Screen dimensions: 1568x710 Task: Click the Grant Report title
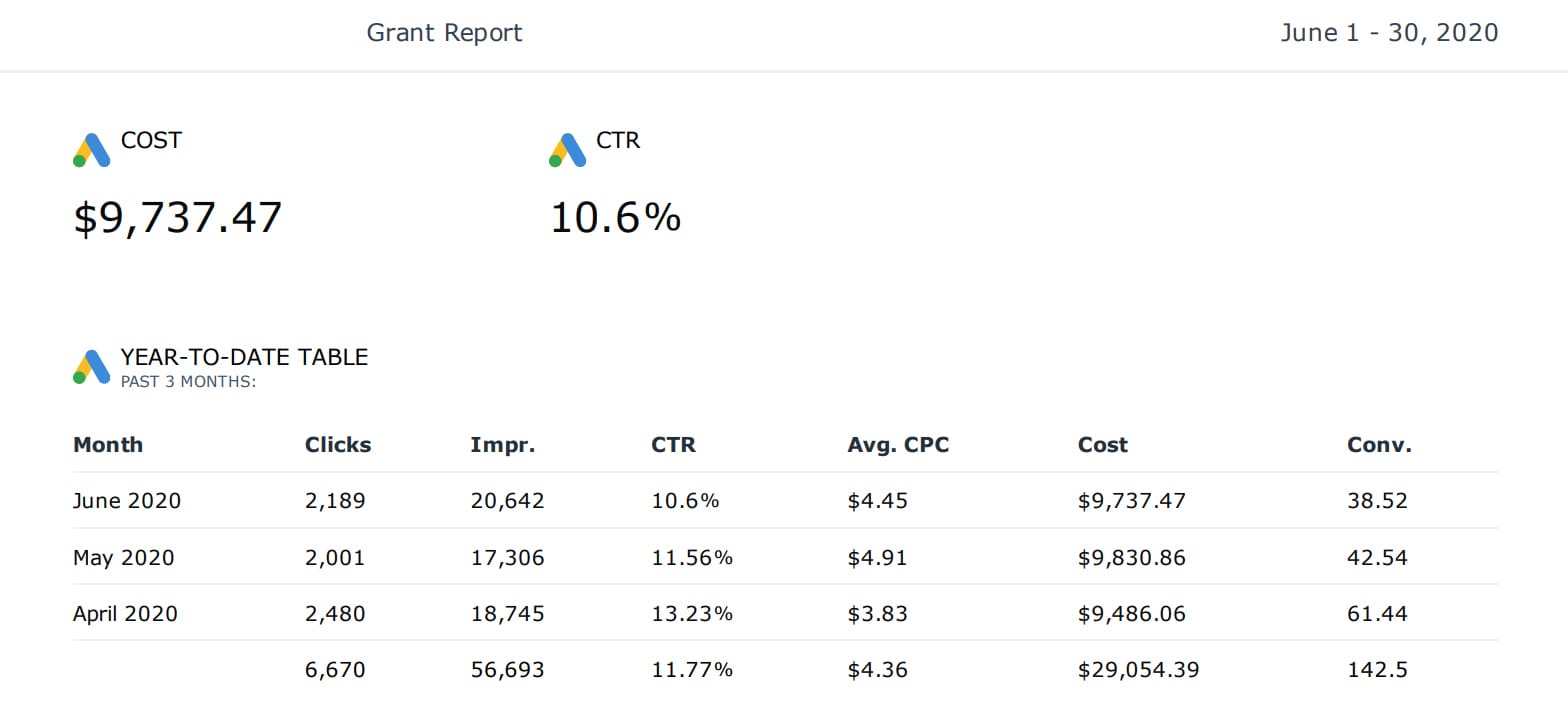[444, 33]
